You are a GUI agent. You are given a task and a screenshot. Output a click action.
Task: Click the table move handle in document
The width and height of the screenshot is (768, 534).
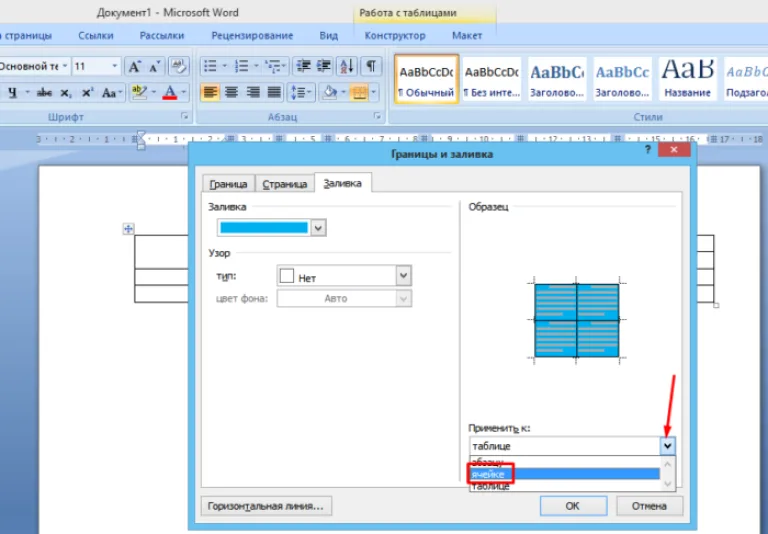[128, 229]
